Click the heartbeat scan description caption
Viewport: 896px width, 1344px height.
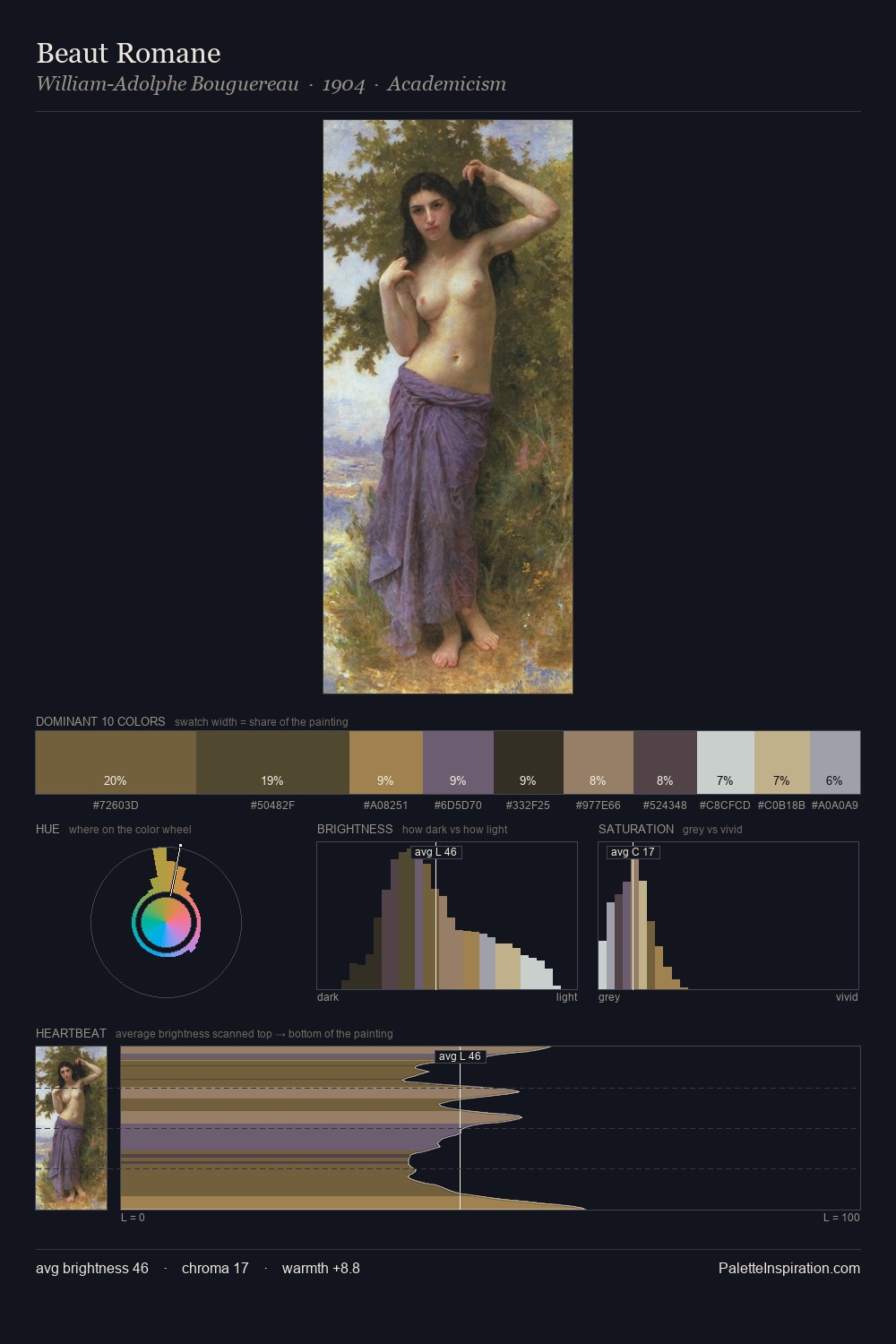tap(254, 1034)
